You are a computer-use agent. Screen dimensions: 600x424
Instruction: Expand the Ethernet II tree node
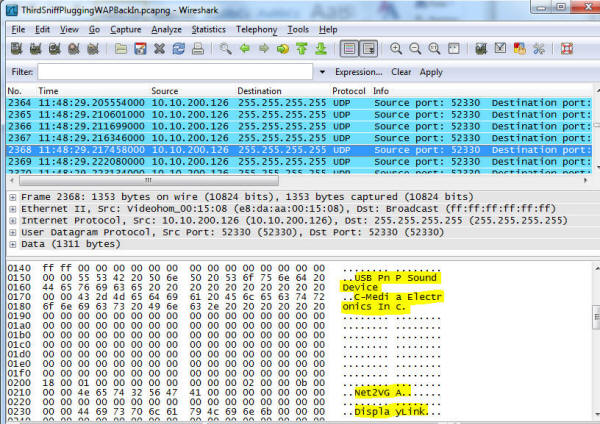[x=13, y=209]
